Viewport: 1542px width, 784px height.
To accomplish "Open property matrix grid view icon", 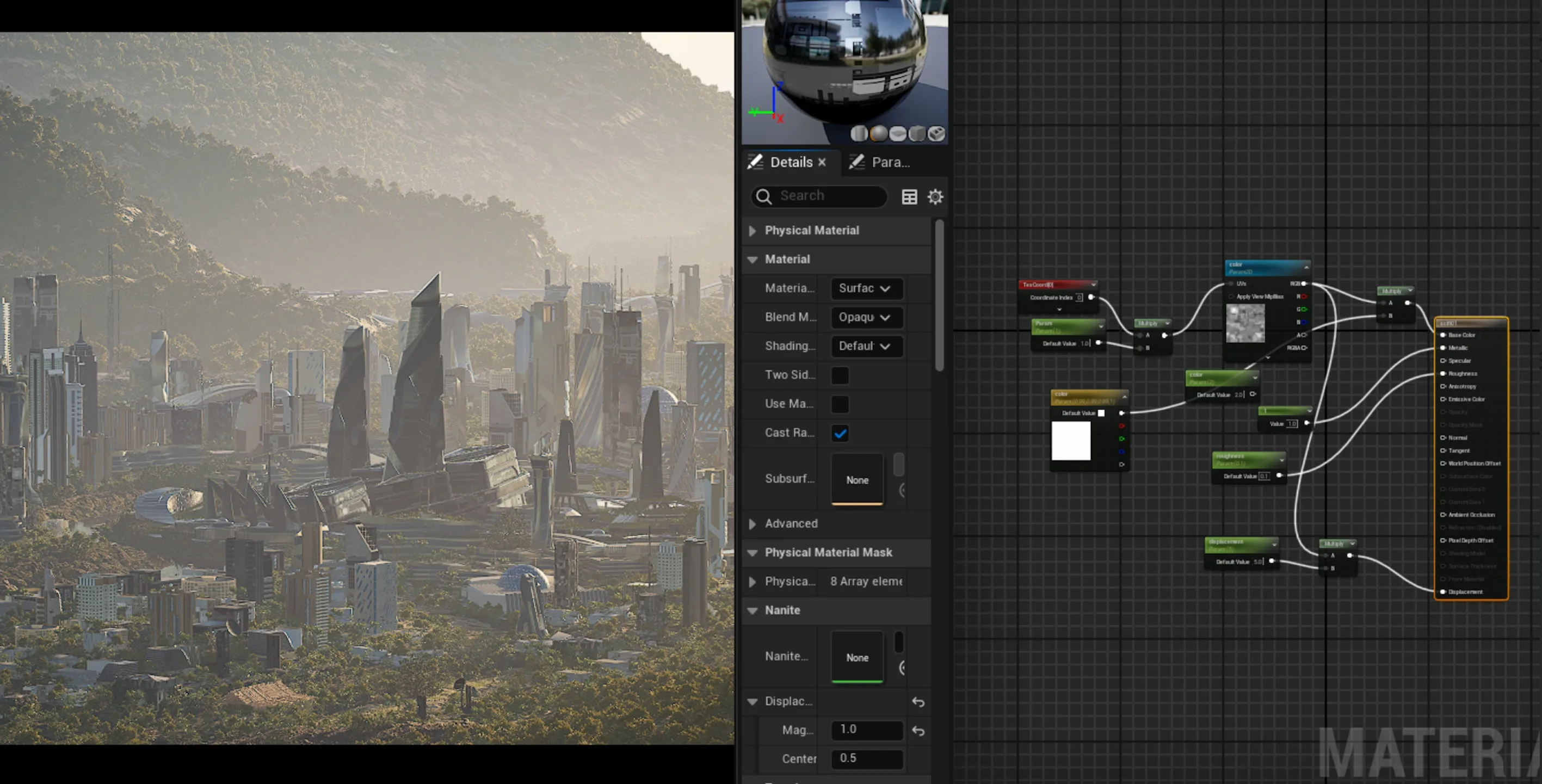I will click(909, 197).
